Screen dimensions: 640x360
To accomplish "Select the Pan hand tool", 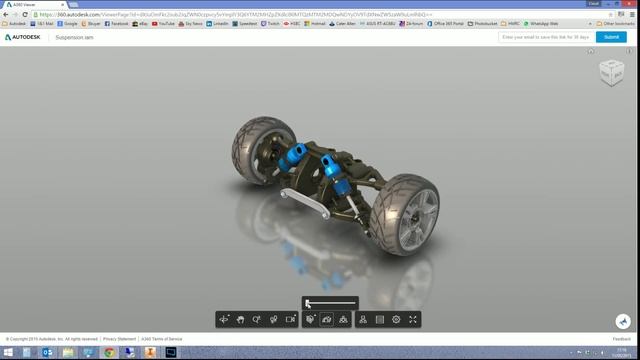I will tap(240, 320).
